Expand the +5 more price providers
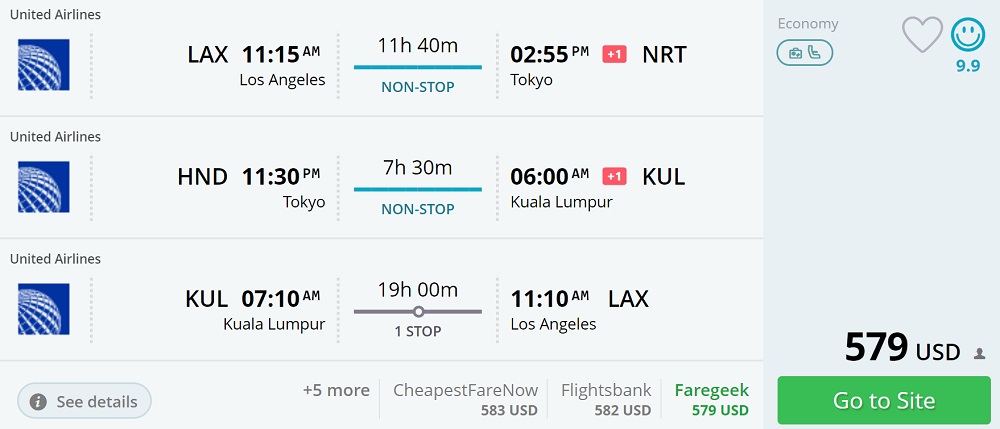Image resolution: width=1000 pixels, height=429 pixels. (336, 390)
